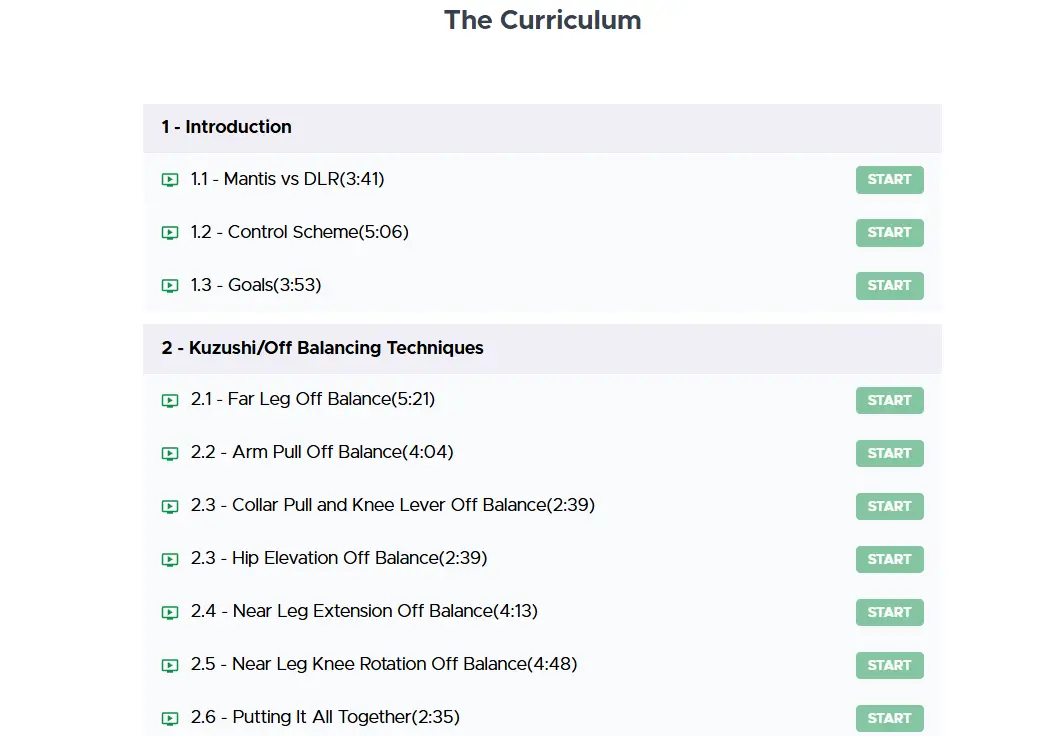Open the Hip Elevation Off Balance title link
The width and height of the screenshot is (1059, 736).
[339, 558]
